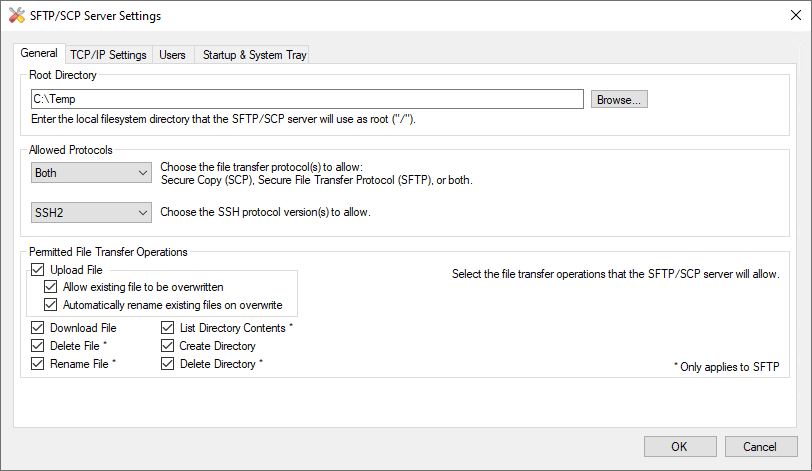
Task: Open the allowed protocols dropdown showing Both
Action: tap(90, 173)
